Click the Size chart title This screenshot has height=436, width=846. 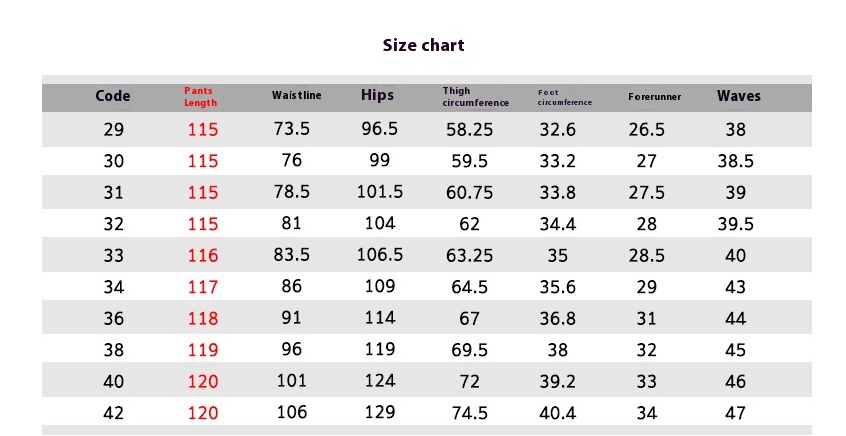(424, 45)
